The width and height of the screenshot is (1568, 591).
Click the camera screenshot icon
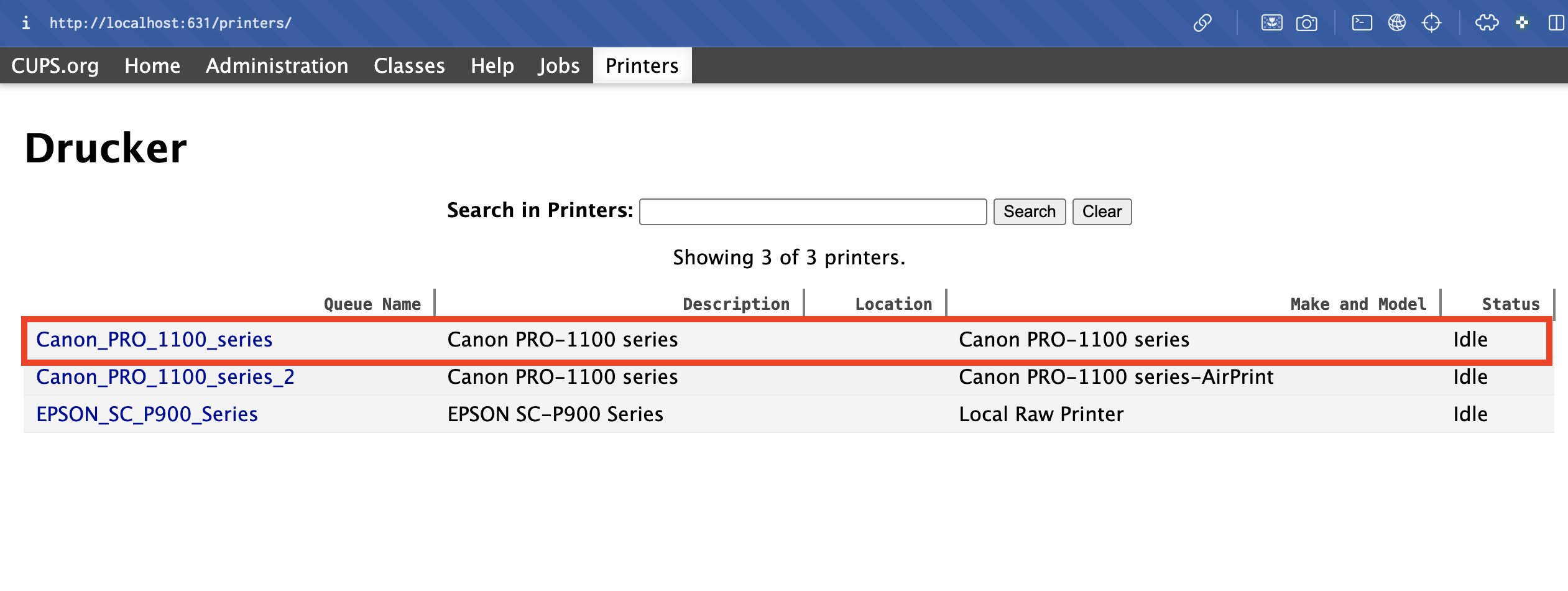coord(1306,23)
